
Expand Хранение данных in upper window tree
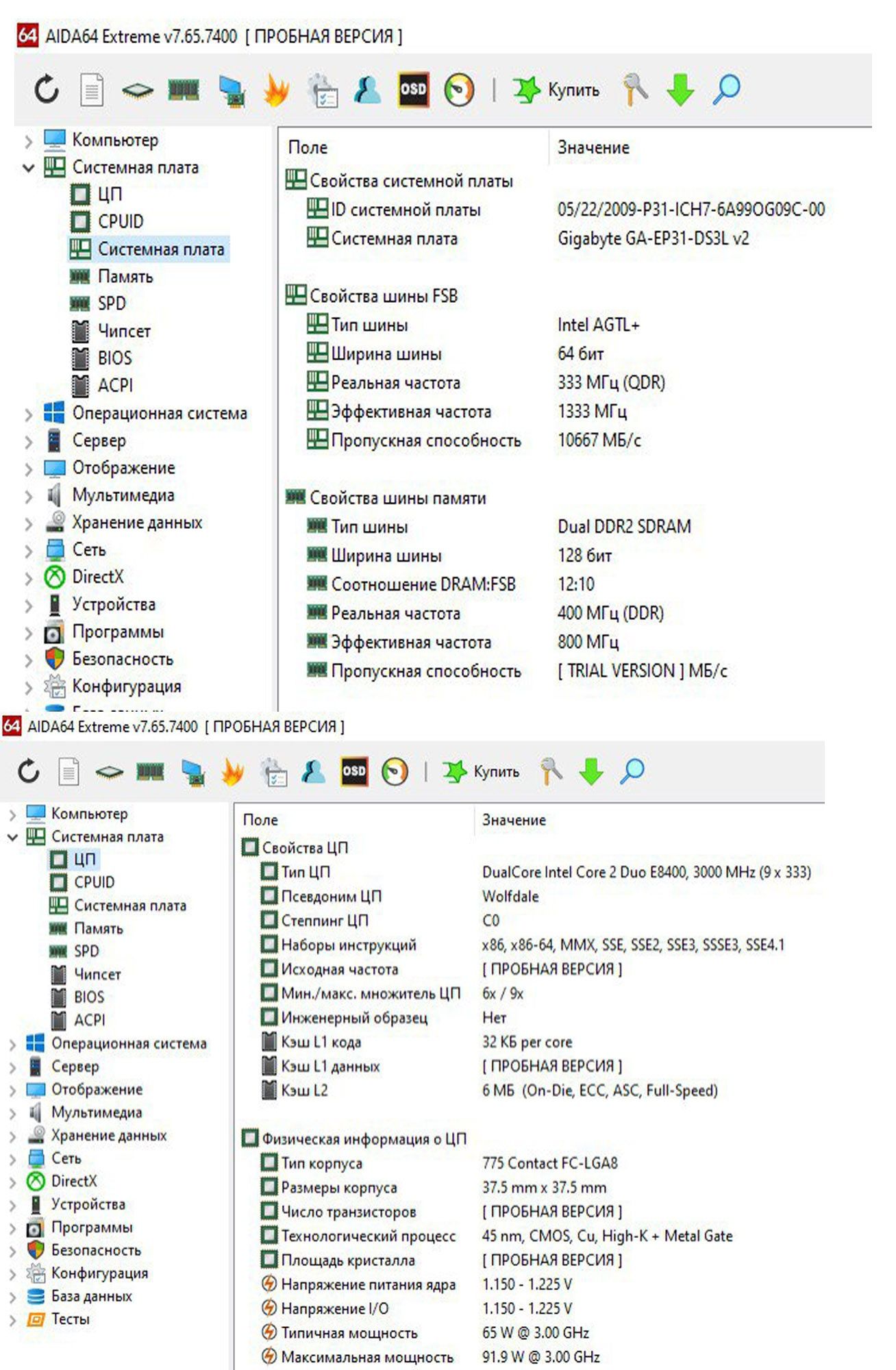tap(28, 524)
